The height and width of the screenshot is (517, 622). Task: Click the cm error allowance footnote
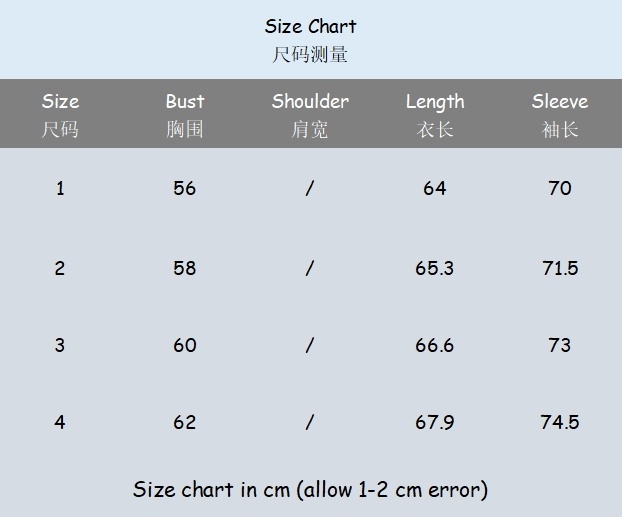coord(310,490)
